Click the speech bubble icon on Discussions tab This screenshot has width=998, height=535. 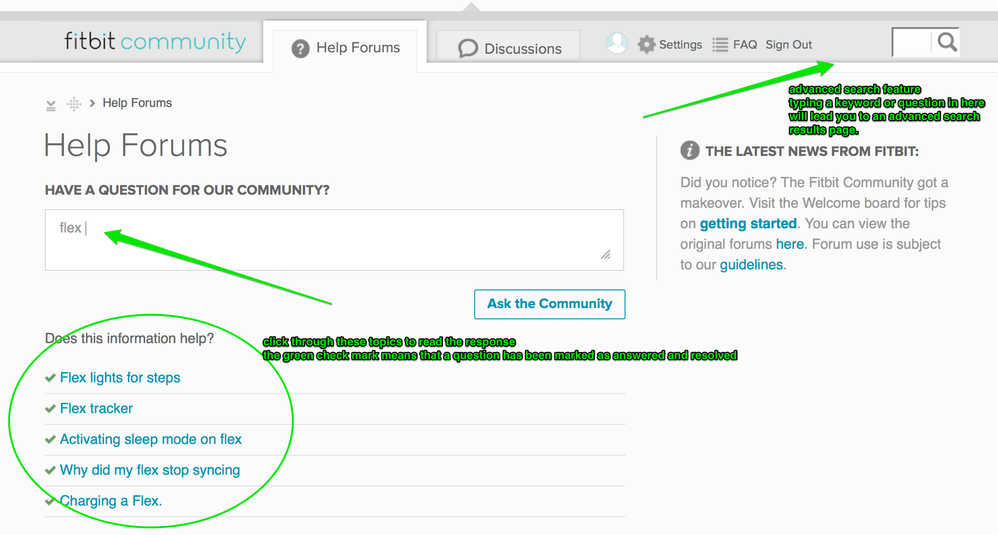pyautogui.click(x=468, y=49)
